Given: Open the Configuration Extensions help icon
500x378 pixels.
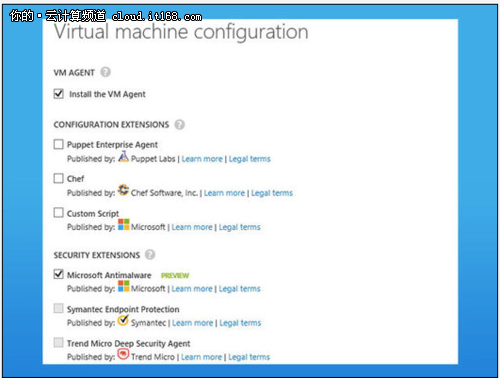Looking at the screenshot, I should tap(180, 124).
